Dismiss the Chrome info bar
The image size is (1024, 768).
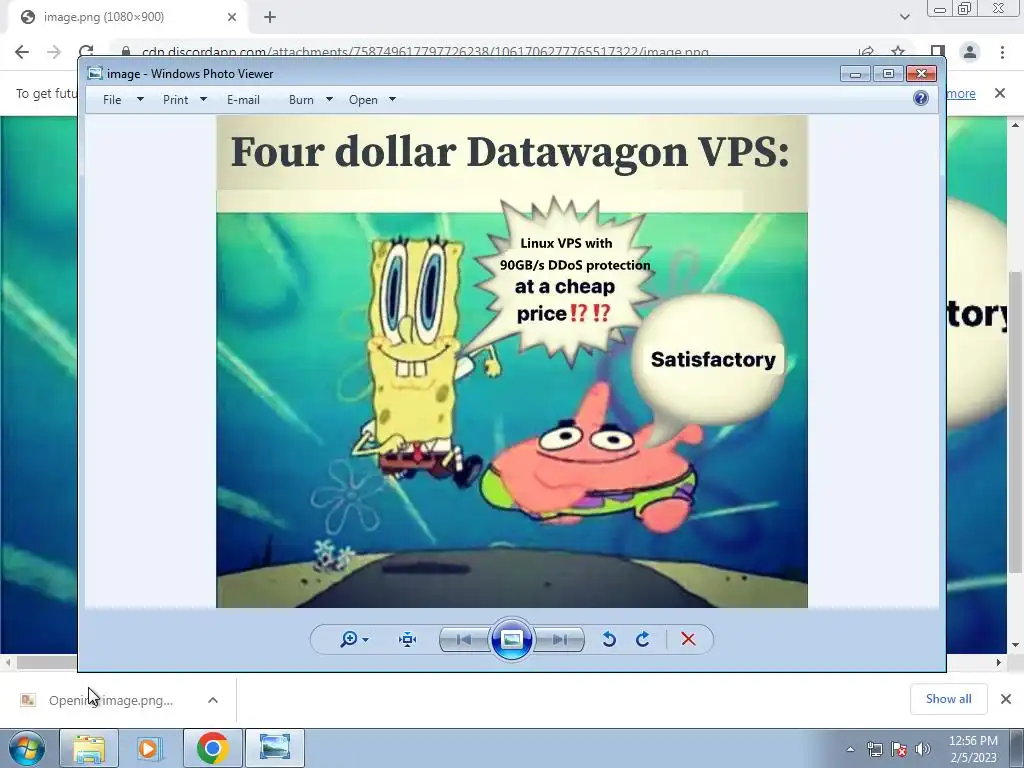(x=1000, y=93)
